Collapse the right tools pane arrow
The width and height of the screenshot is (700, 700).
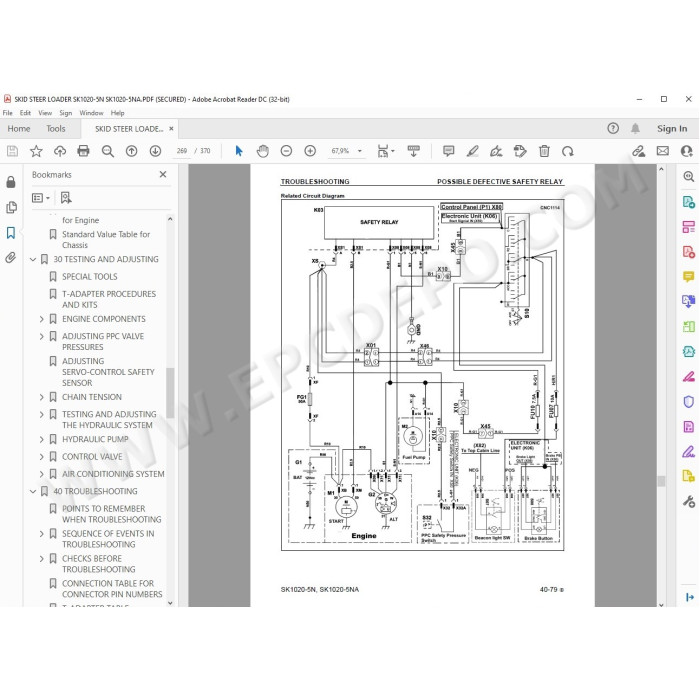pos(690,597)
